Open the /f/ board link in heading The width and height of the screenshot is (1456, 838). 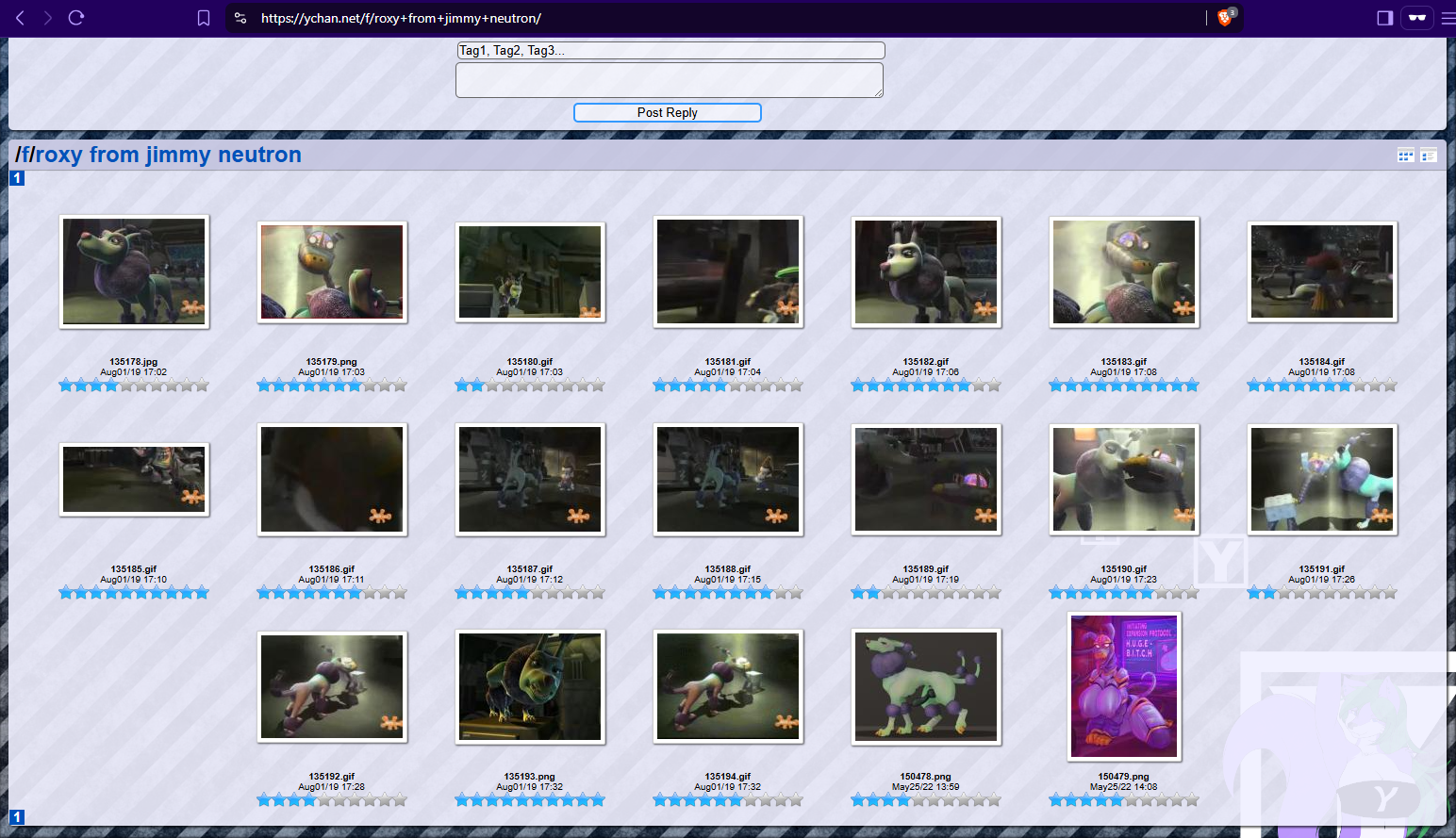[x=25, y=155]
